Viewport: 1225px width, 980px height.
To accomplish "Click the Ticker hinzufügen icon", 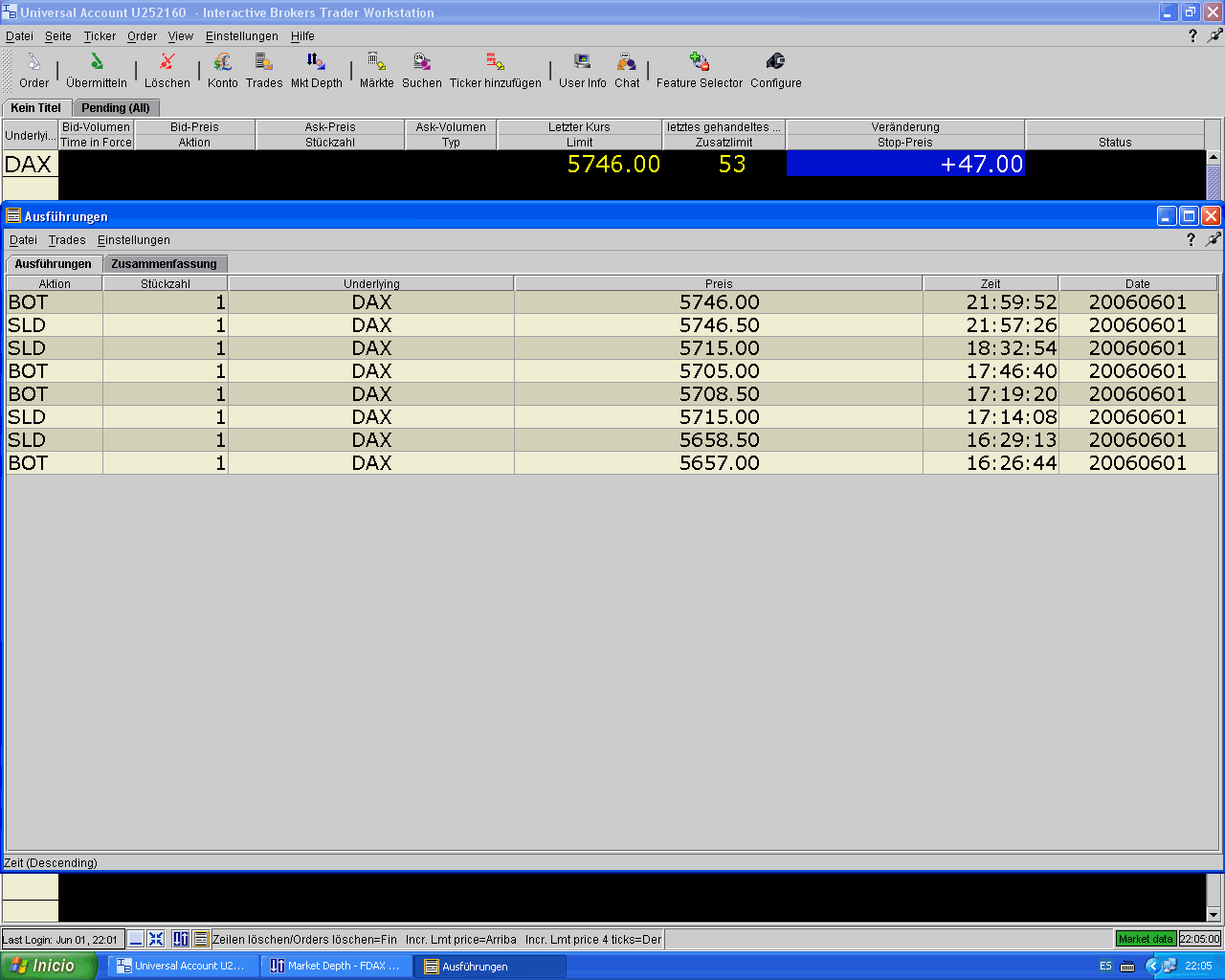I will [496, 72].
